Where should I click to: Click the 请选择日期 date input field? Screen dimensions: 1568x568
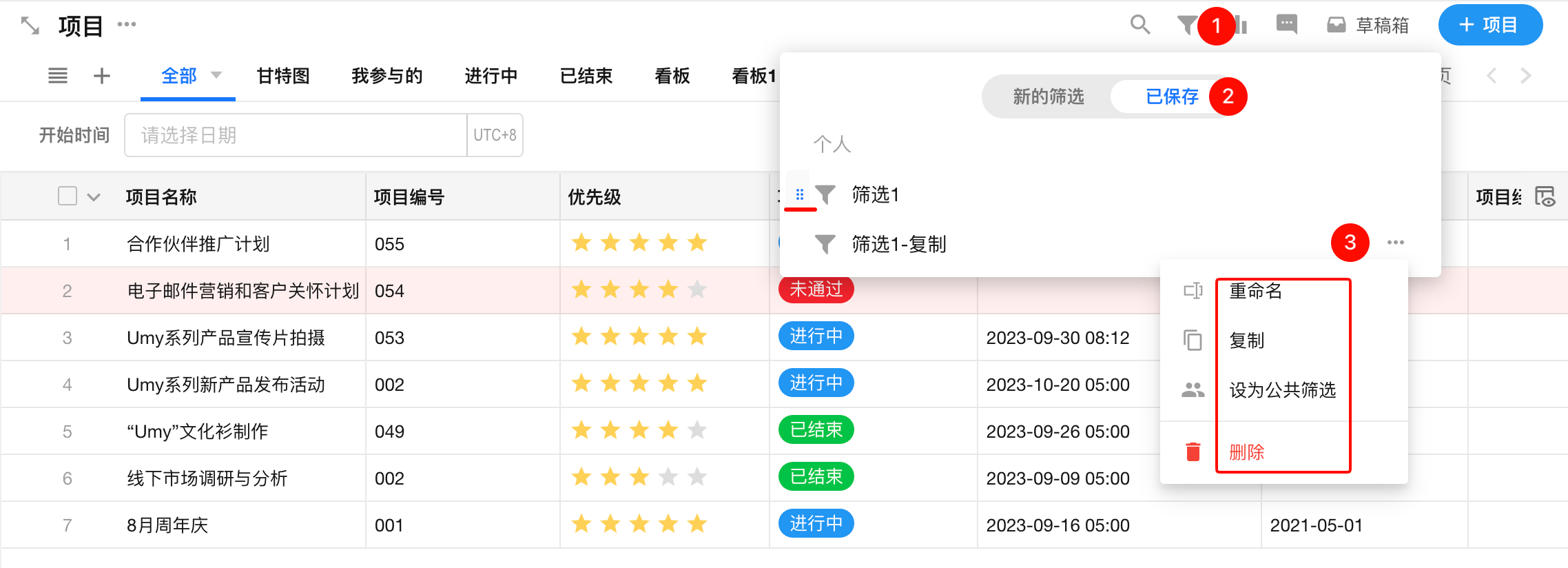point(296,135)
